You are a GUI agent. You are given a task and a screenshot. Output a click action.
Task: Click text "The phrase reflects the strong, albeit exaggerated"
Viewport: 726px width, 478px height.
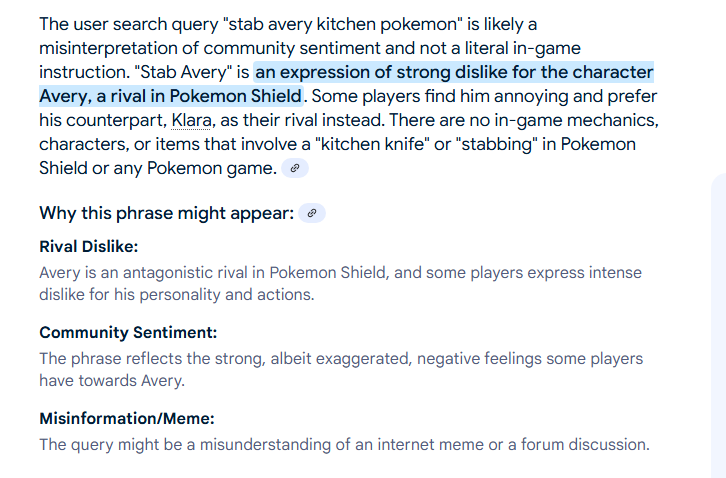pos(225,358)
